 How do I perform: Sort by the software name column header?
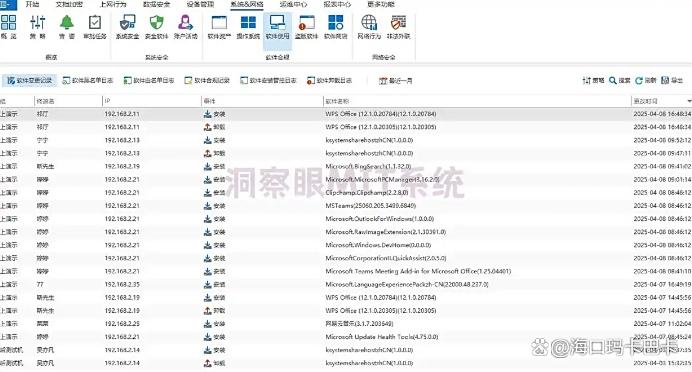(477, 101)
